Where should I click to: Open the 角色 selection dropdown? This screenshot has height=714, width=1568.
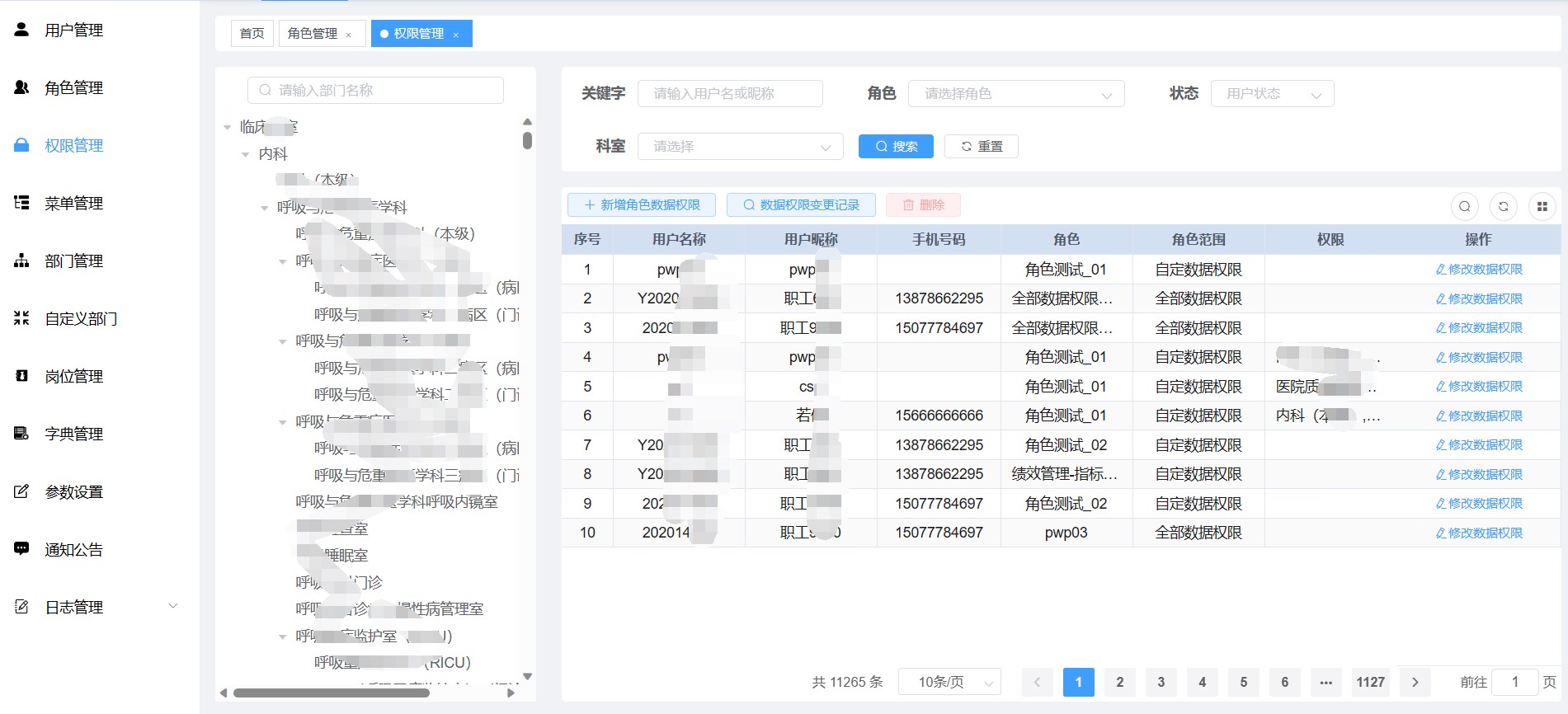1016,94
